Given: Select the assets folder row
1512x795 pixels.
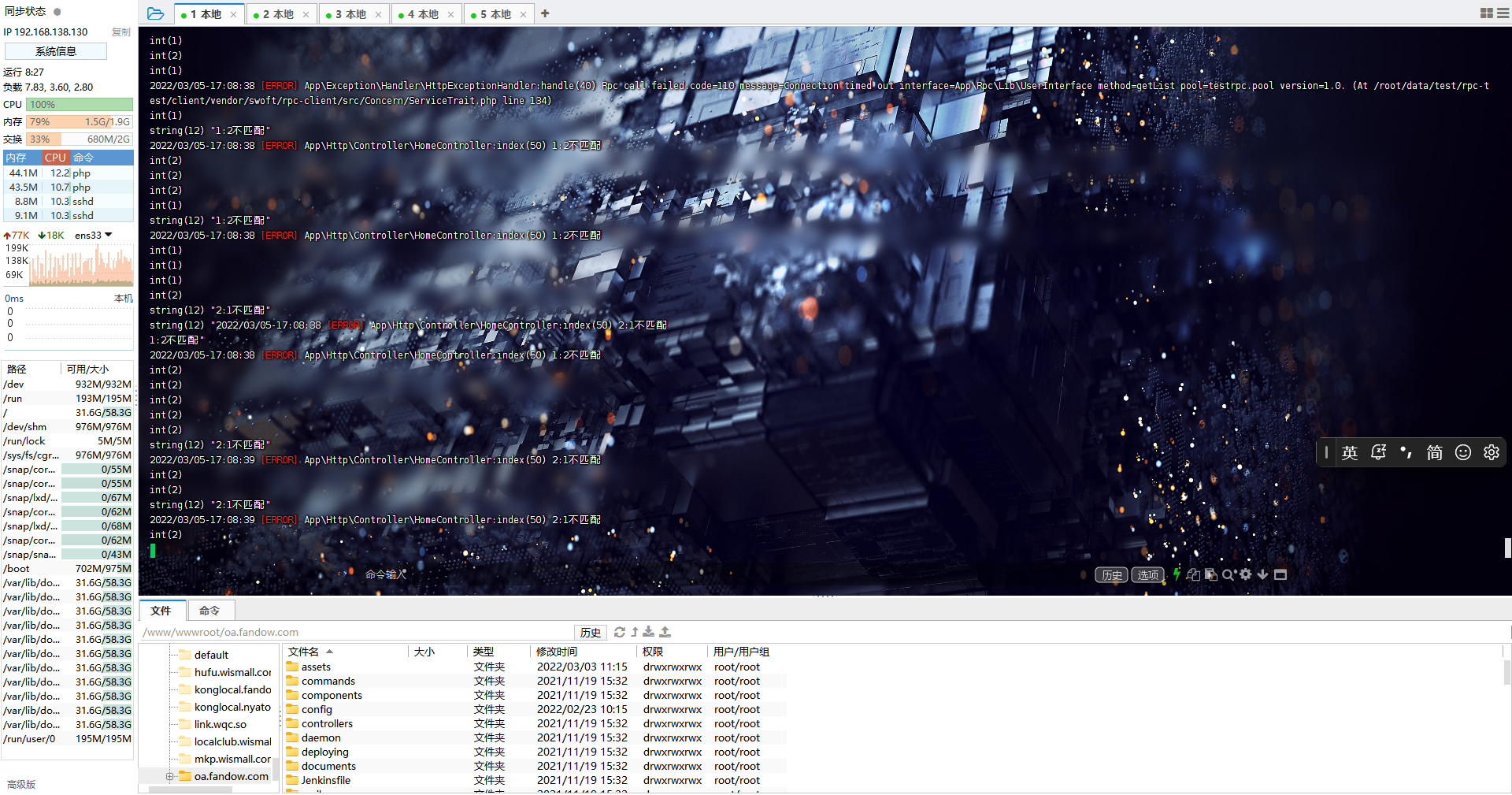Looking at the screenshot, I should click(535, 667).
